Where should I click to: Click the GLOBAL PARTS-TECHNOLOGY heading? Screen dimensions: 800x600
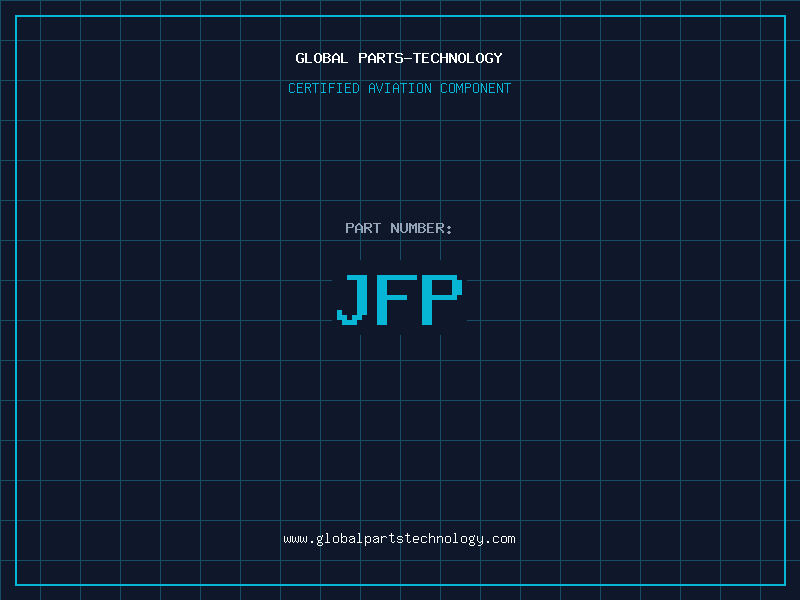click(399, 58)
